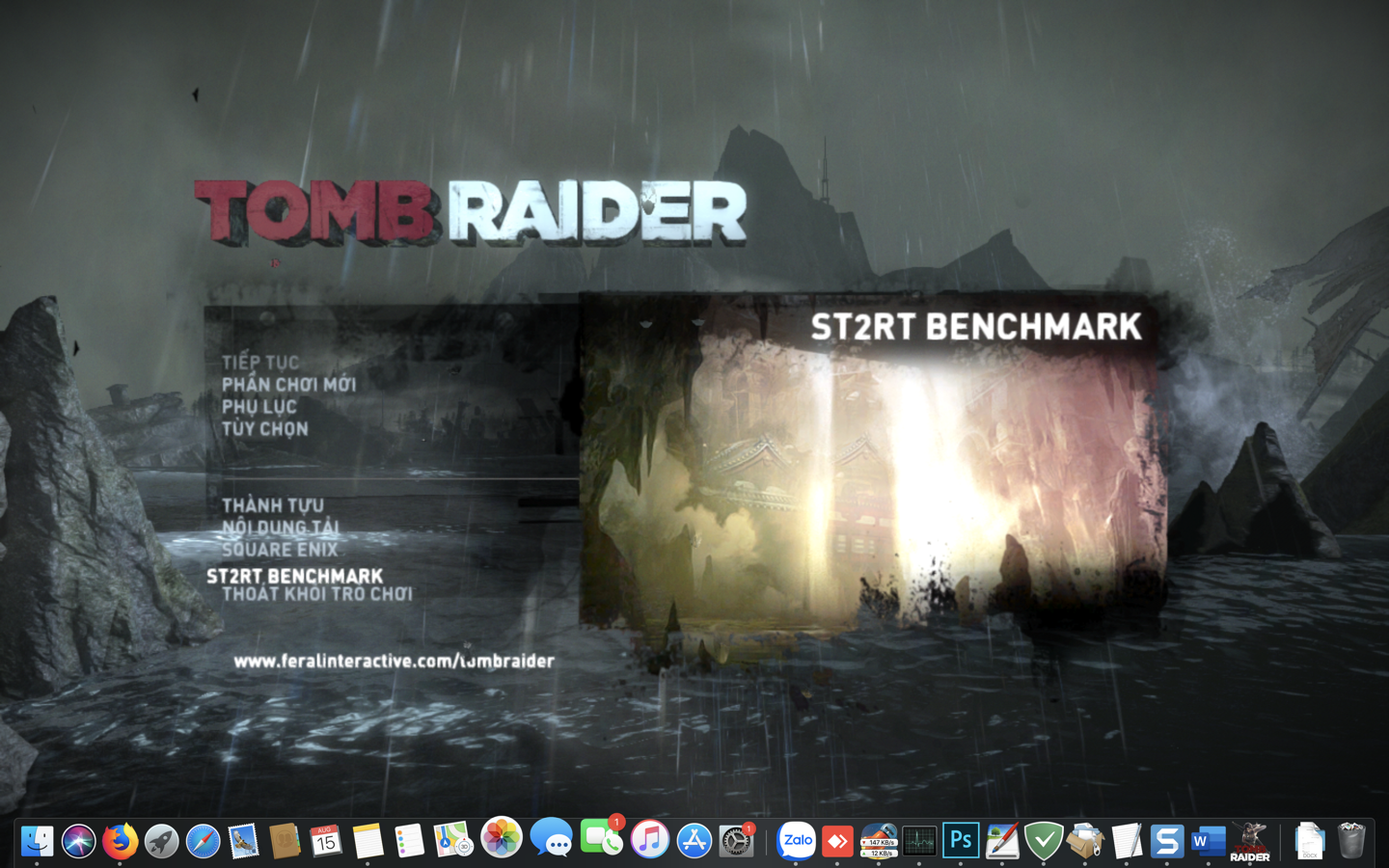
Task: Open Adobe Photoshop from the Dock
Action: tap(960, 840)
